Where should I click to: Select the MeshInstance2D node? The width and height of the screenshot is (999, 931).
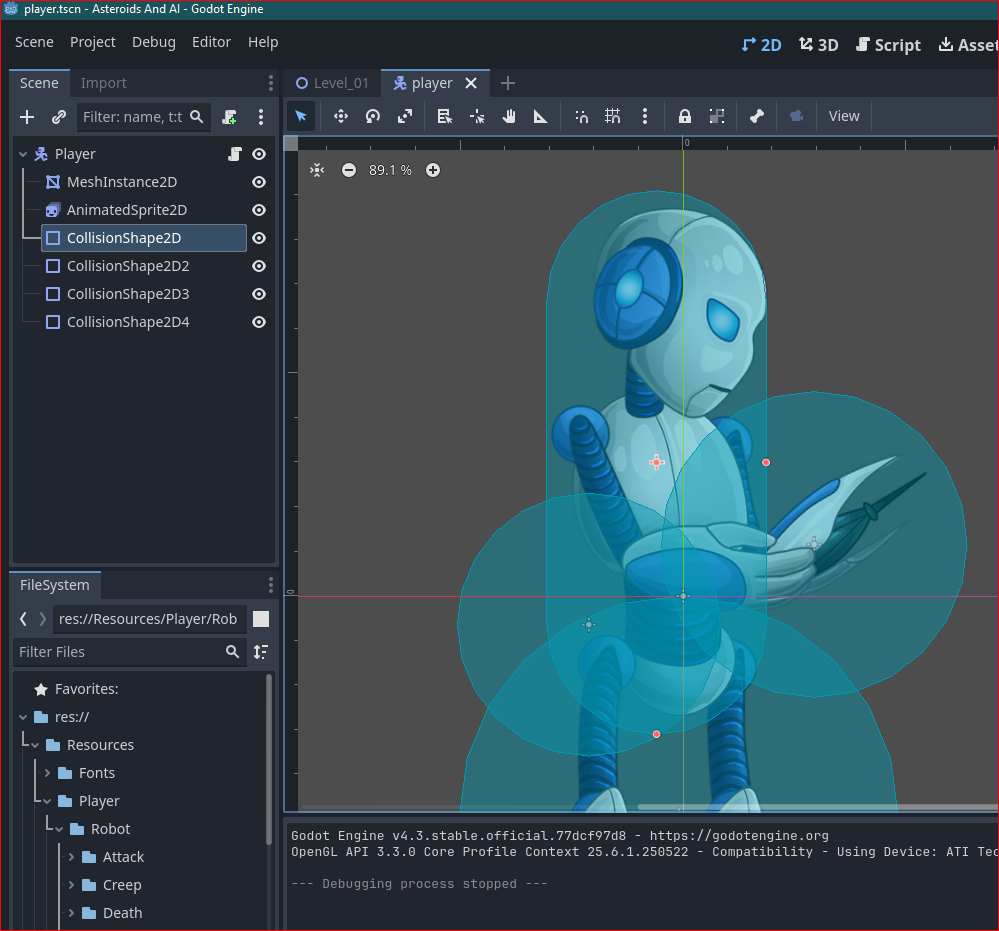coord(122,182)
